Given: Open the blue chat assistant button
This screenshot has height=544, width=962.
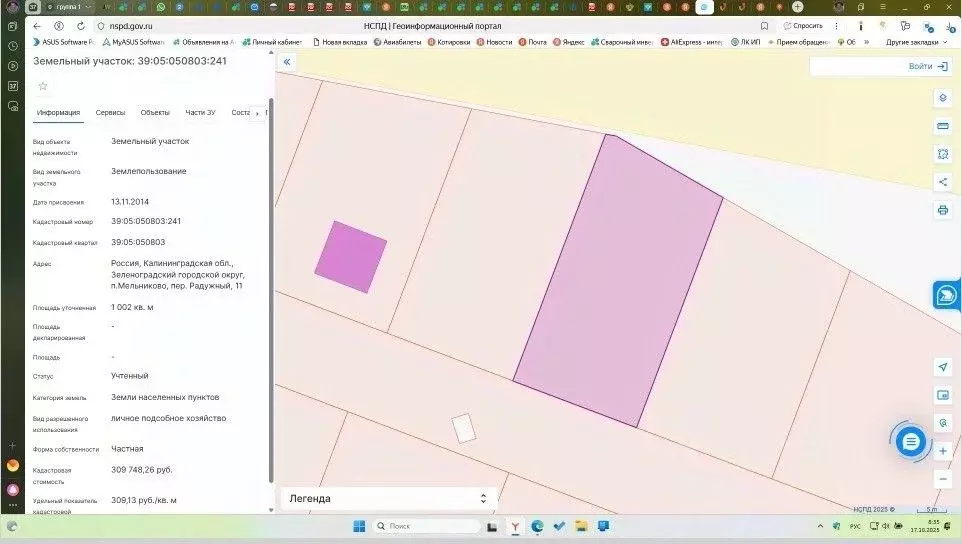Looking at the screenshot, I should [910, 441].
